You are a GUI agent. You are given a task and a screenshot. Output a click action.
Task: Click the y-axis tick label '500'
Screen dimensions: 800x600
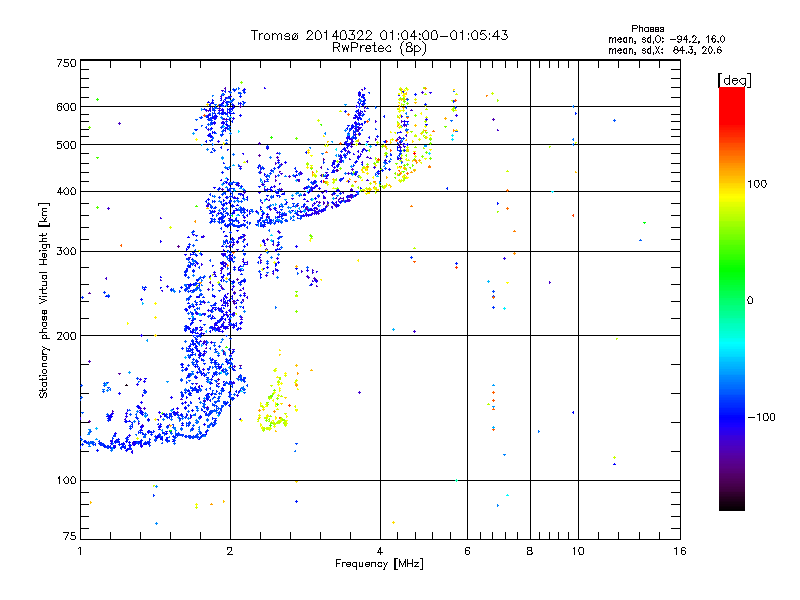point(66,145)
